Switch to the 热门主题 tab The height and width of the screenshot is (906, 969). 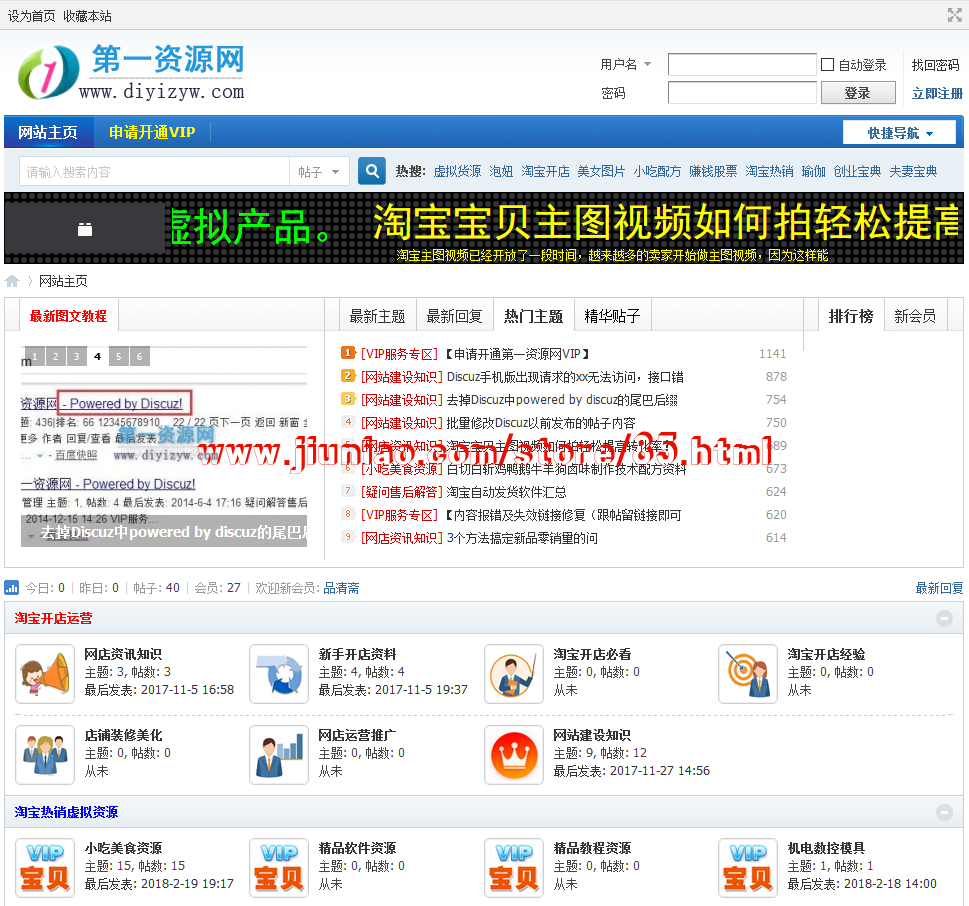pos(533,316)
